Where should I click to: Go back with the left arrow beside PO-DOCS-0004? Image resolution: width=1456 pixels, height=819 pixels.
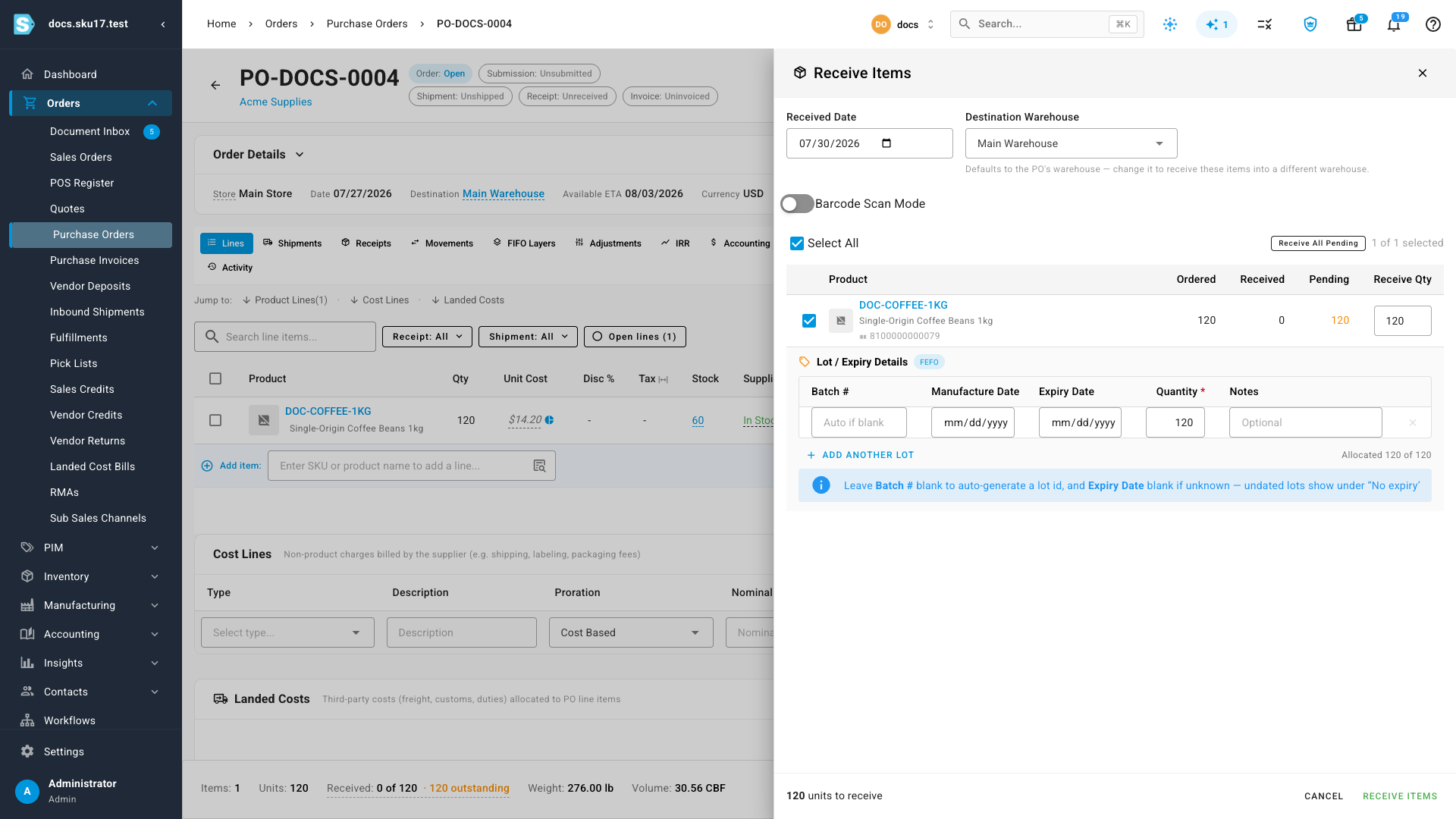215,85
